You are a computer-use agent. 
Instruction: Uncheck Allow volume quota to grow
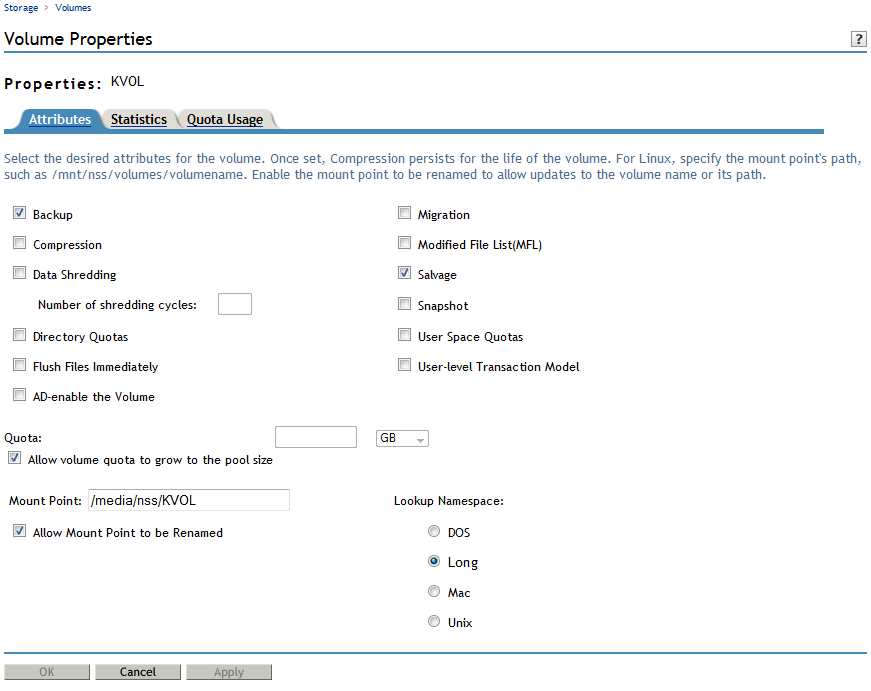click(14, 457)
